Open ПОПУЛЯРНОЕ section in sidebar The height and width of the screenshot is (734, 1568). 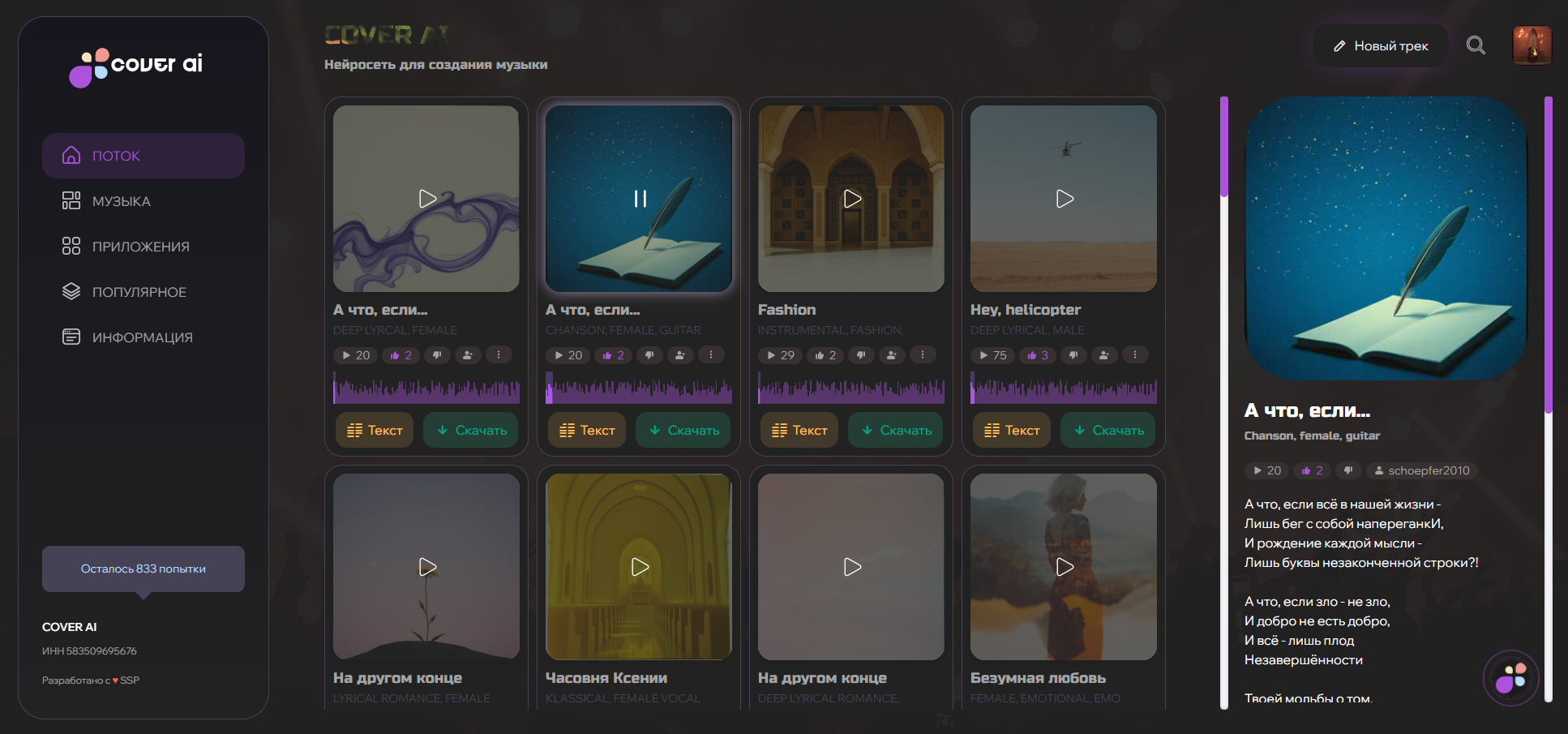click(139, 292)
